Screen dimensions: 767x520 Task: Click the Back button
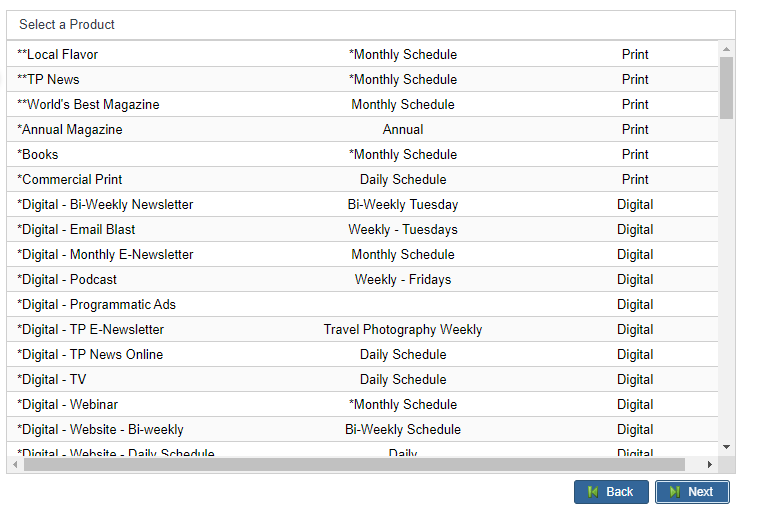(x=611, y=492)
